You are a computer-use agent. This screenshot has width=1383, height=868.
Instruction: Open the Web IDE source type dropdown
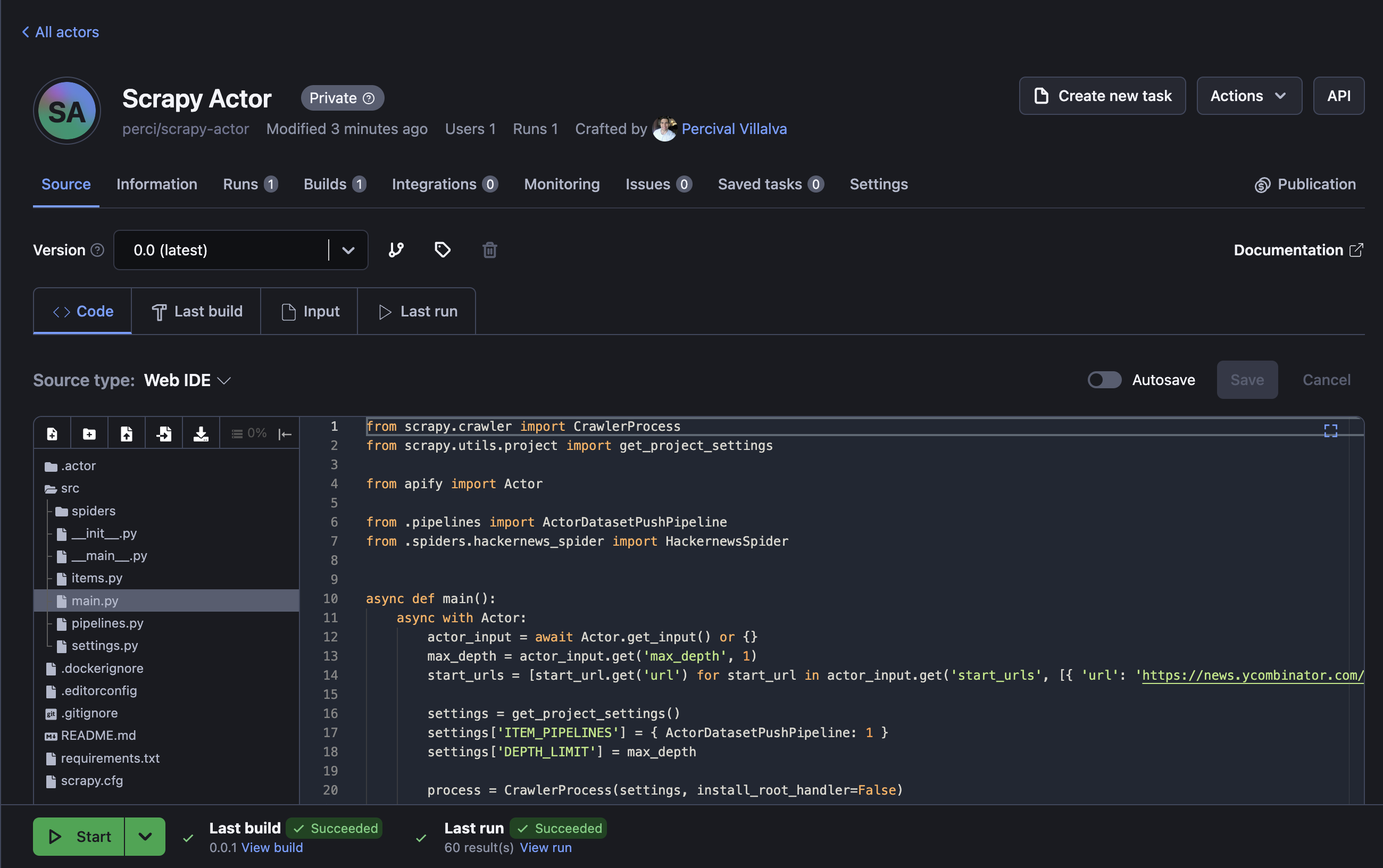187,379
